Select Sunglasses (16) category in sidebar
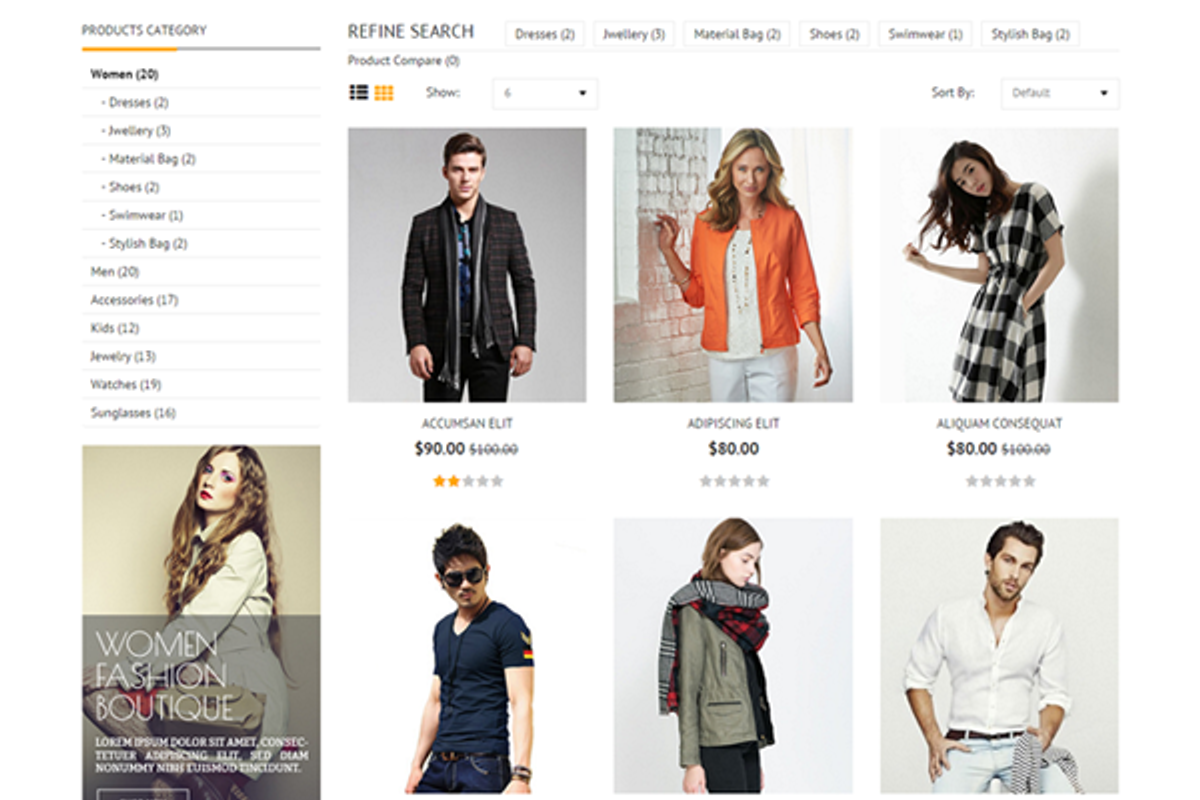Screen dimensions: 1200x800 [x=133, y=412]
